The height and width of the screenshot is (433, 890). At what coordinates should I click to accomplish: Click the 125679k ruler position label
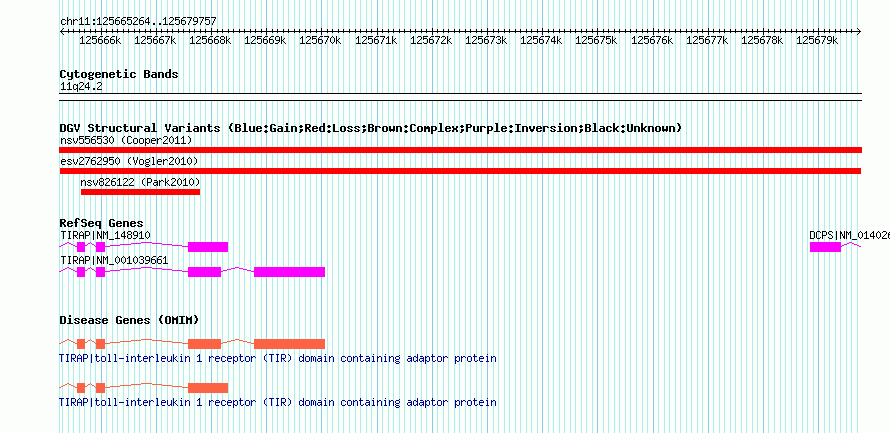click(817, 40)
